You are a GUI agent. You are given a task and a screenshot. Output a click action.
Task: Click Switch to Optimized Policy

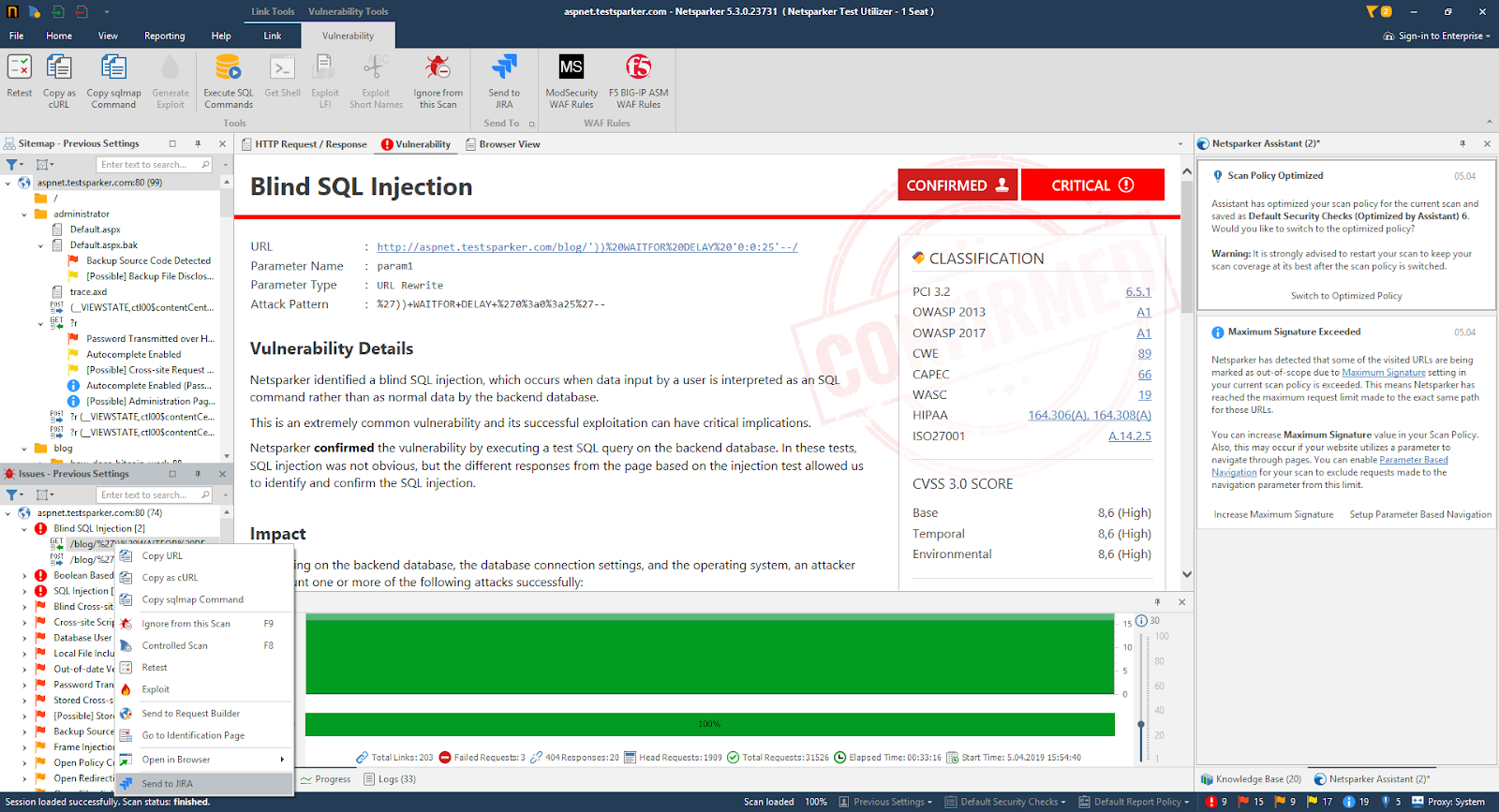point(1346,296)
